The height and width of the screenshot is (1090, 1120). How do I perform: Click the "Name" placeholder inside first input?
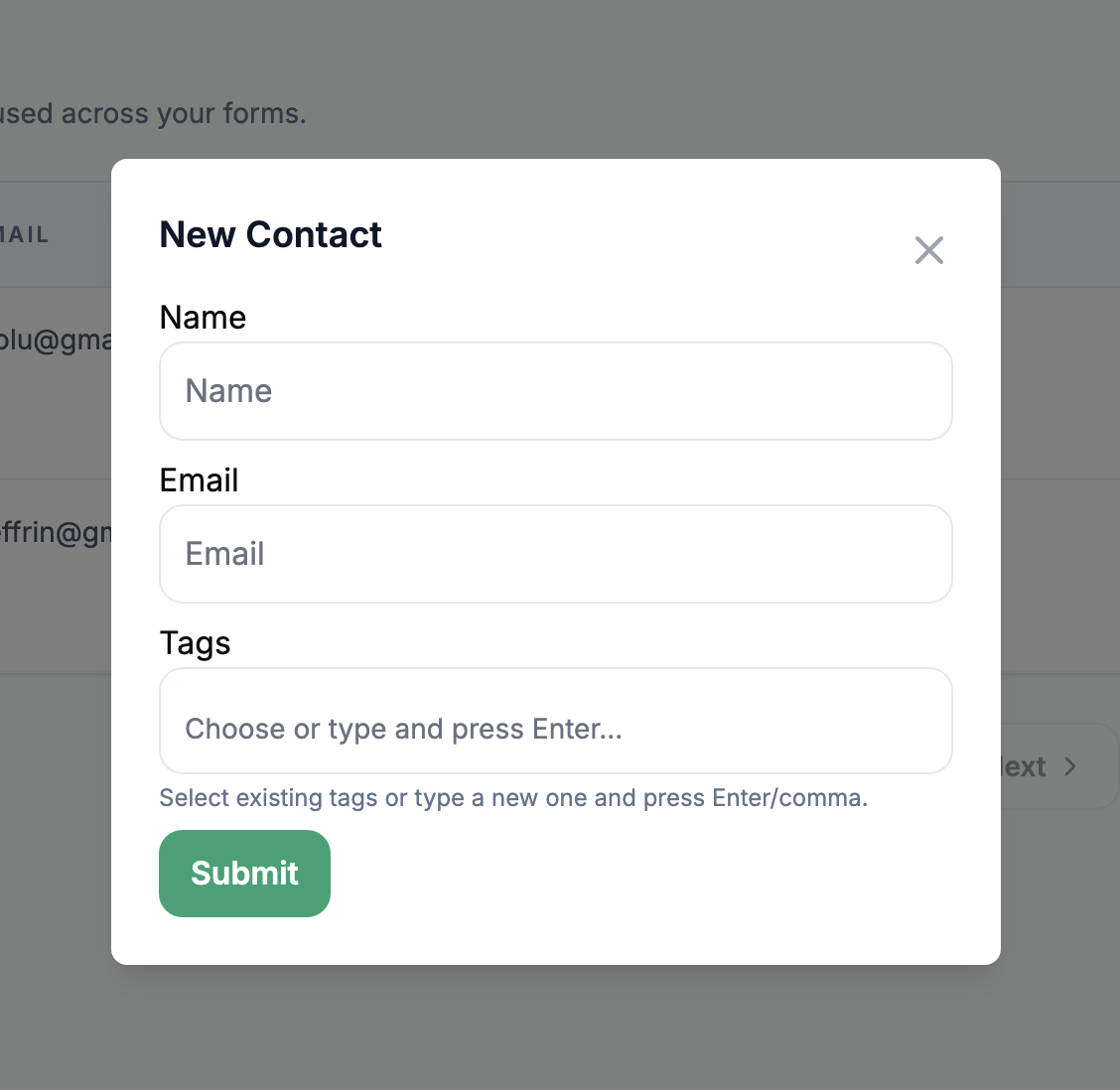coord(228,391)
